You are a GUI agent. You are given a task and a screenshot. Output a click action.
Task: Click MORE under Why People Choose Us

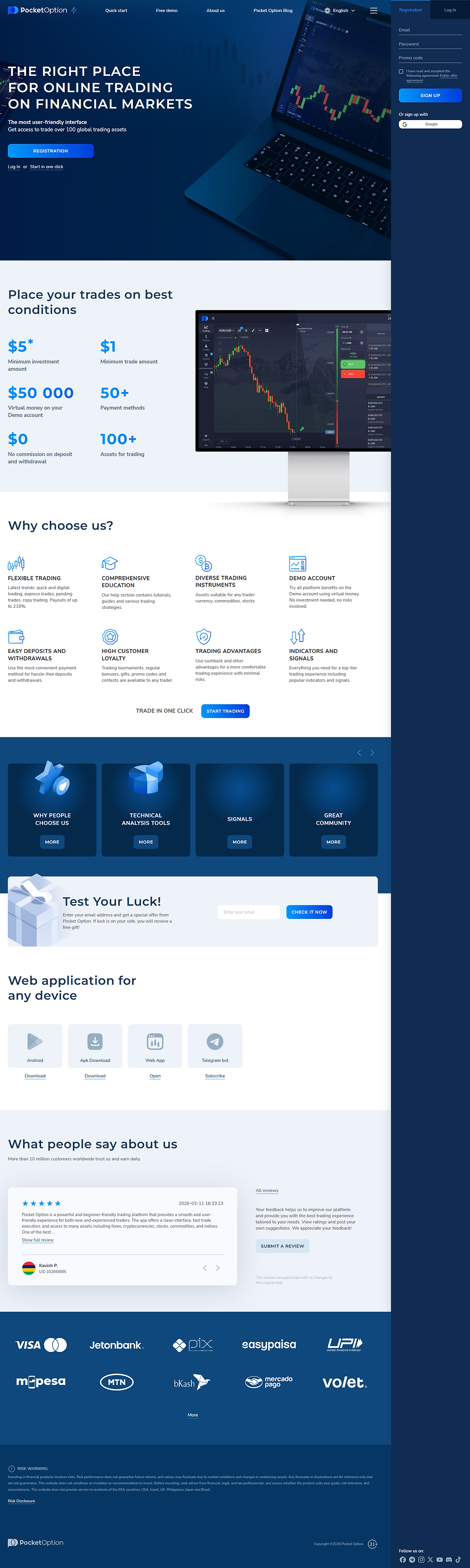pos(52,842)
